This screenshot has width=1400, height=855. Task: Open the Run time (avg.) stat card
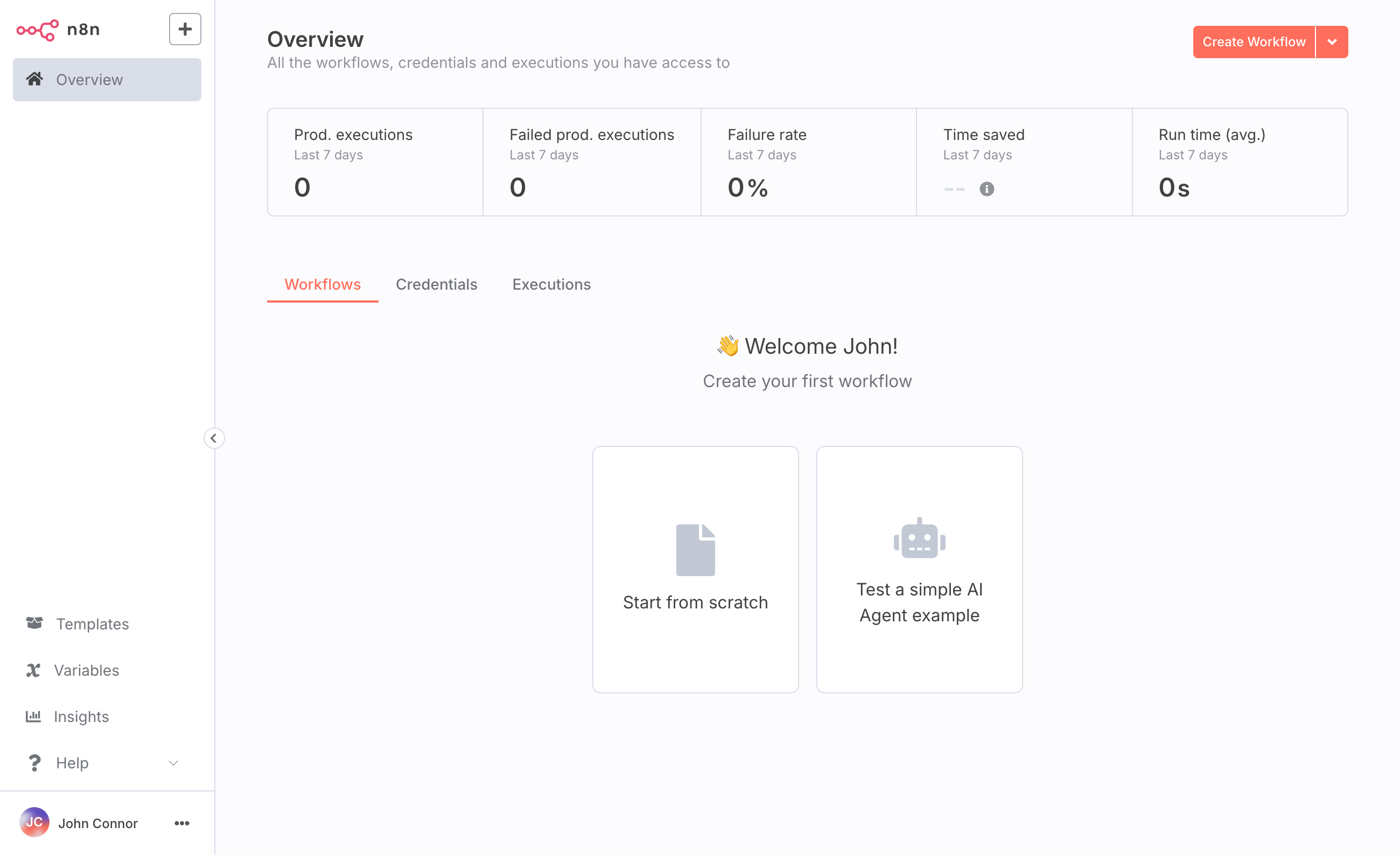tap(1240, 162)
